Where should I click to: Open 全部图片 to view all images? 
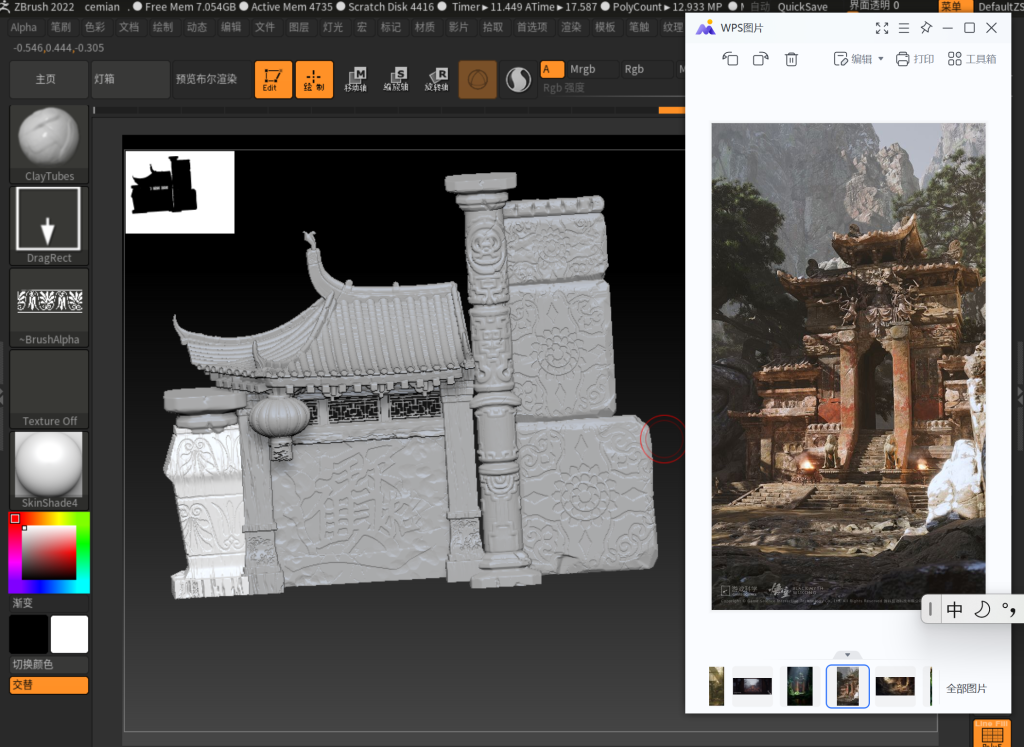[967, 688]
